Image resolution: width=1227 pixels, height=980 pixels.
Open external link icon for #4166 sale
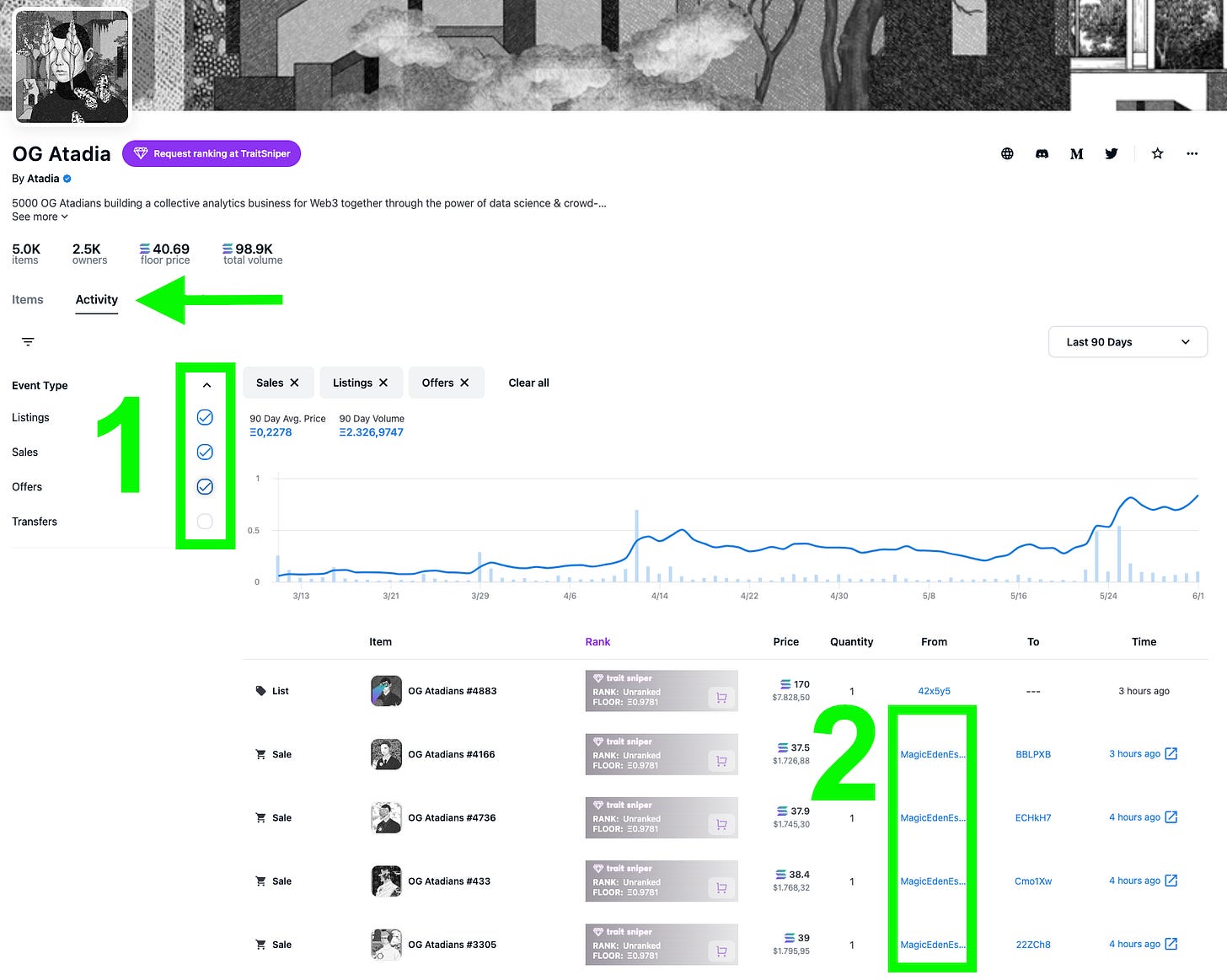(x=1171, y=753)
